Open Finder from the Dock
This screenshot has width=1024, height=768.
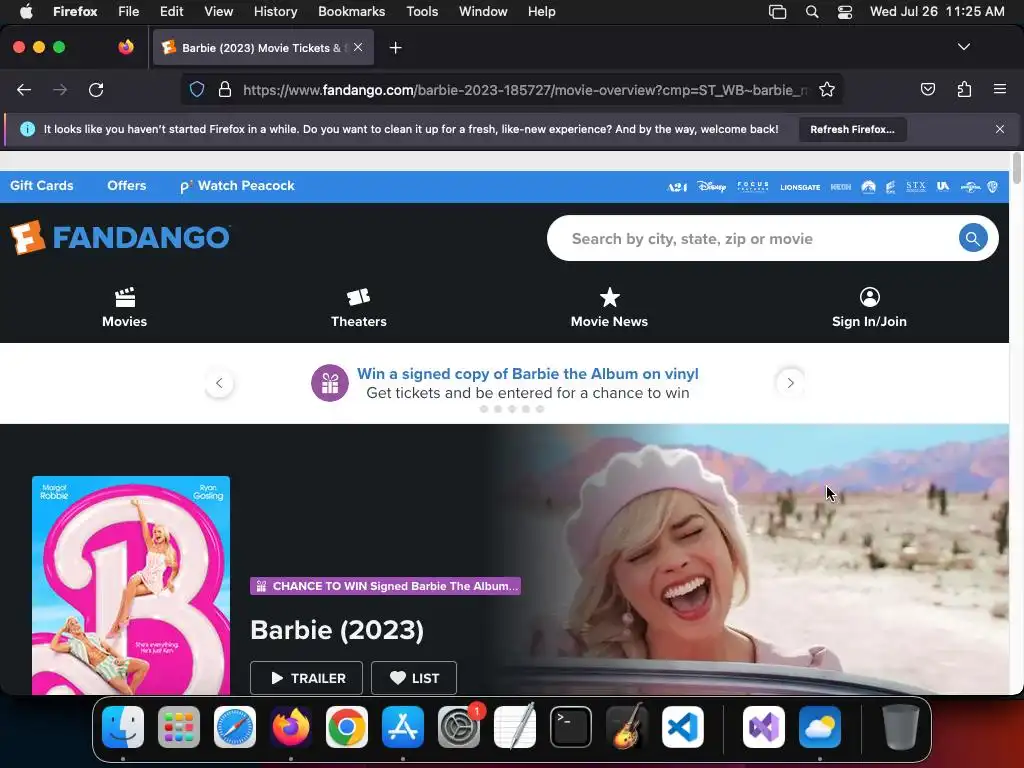point(123,727)
